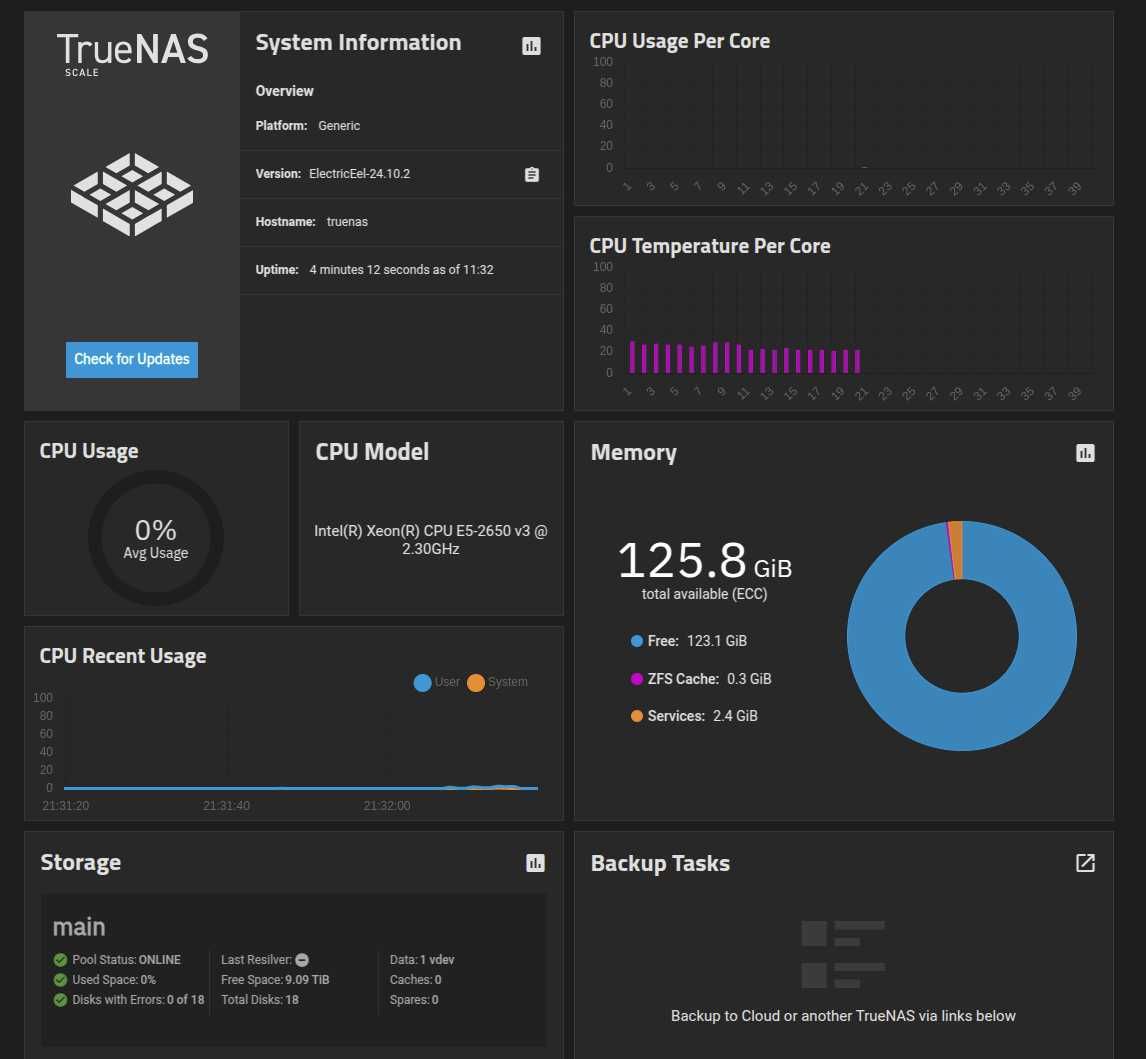Click the ZFS Cache: 0.3 GiB text
The image size is (1146, 1059).
click(x=710, y=679)
